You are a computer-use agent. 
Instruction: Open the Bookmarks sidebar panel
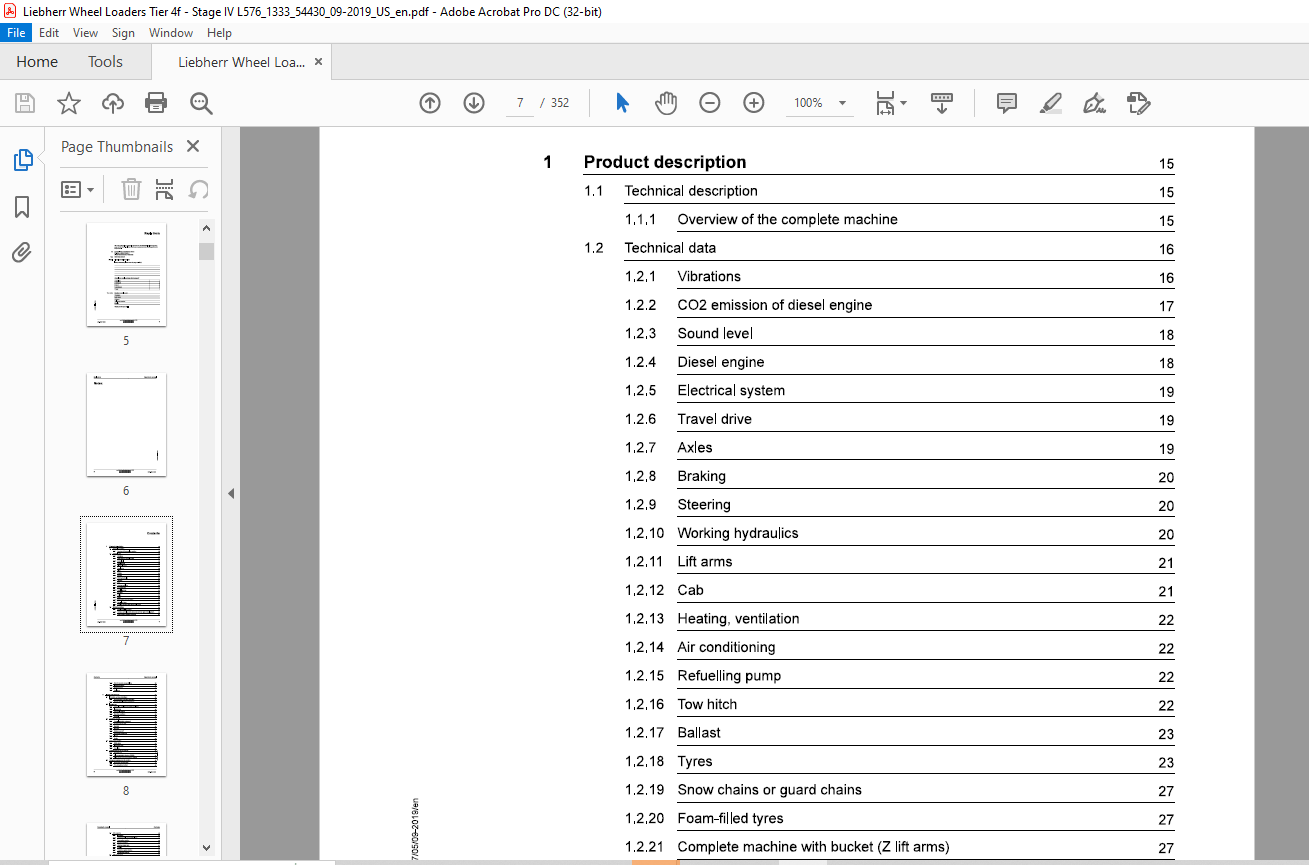point(22,207)
